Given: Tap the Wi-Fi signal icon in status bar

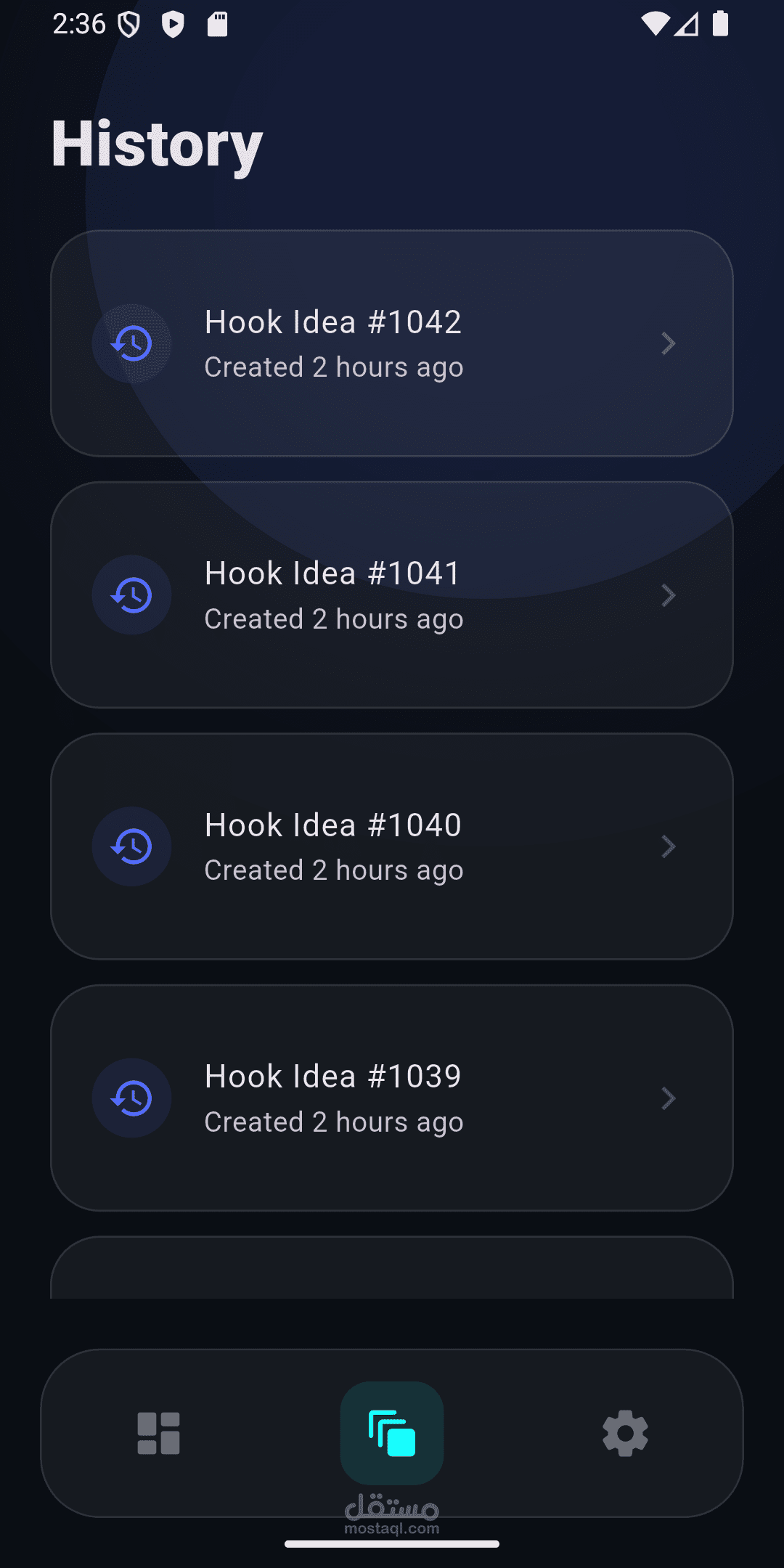Looking at the screenshot, I should click(655, 24).
